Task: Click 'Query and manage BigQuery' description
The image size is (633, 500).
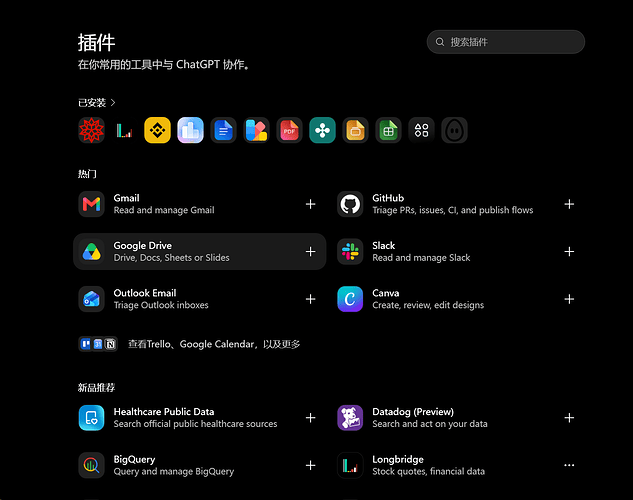Action: pyautogui.click(x=174, y=471)
